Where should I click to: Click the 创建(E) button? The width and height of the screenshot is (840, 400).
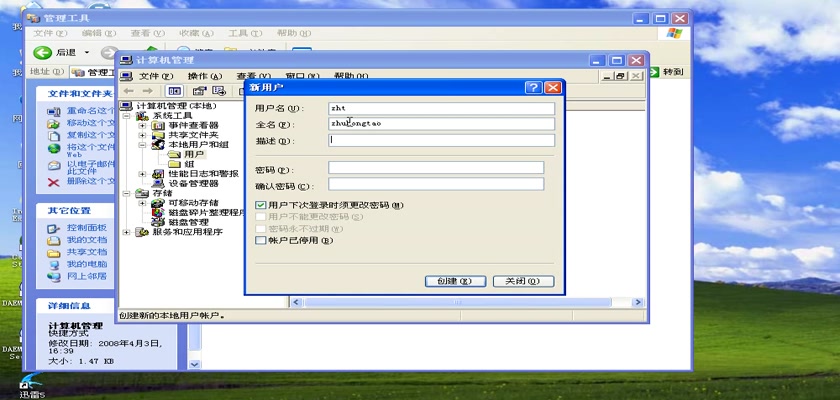pyautogui.click(x=455, y=281)
